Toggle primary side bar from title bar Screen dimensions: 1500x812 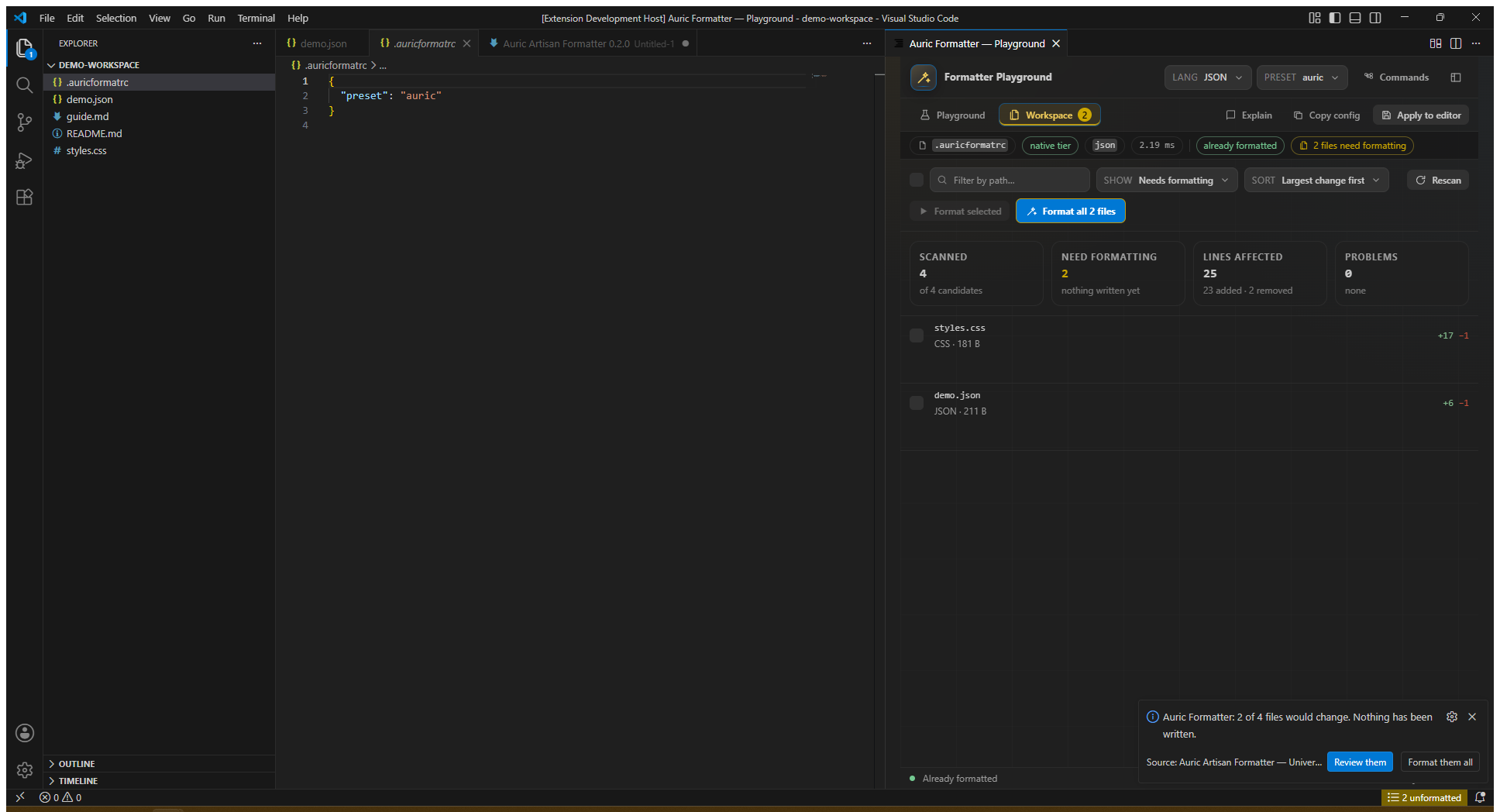tap(1335, 18)
